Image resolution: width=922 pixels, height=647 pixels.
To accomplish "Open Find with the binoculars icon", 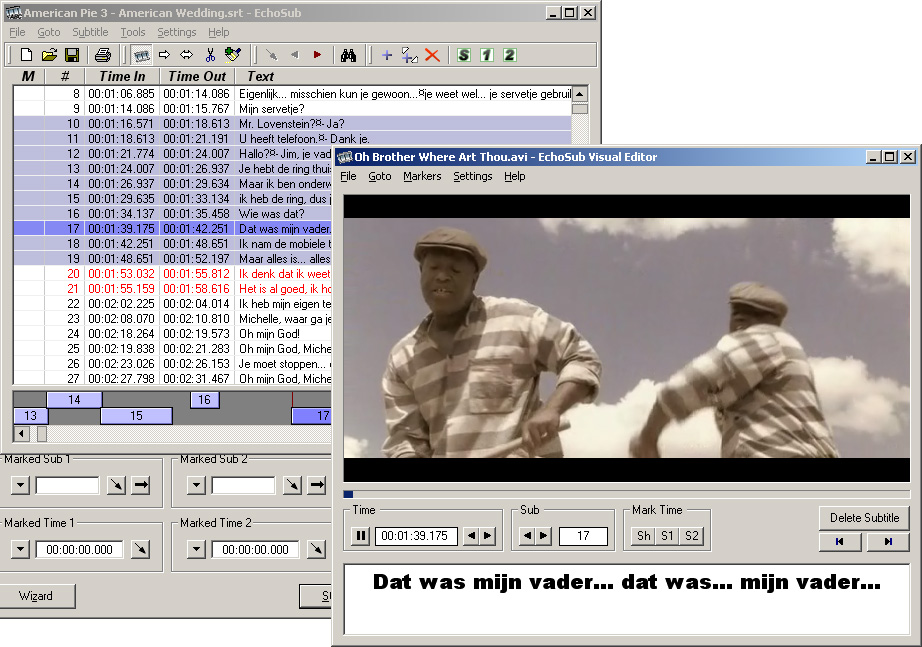I will pos(348,55).
